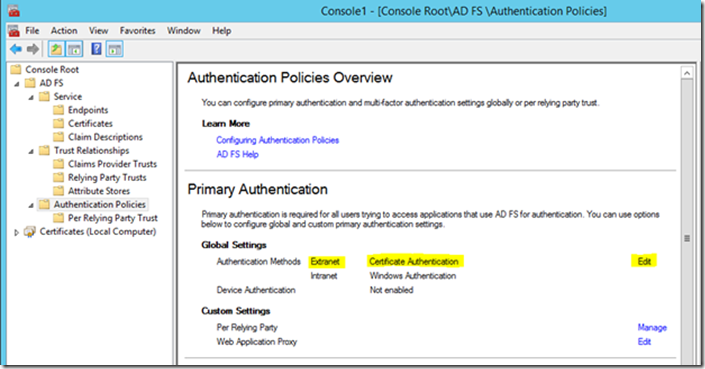Click the Endpoints folder icon
Image resolution: width=705 pixels, height=369 pixels.
click(58, 110)
